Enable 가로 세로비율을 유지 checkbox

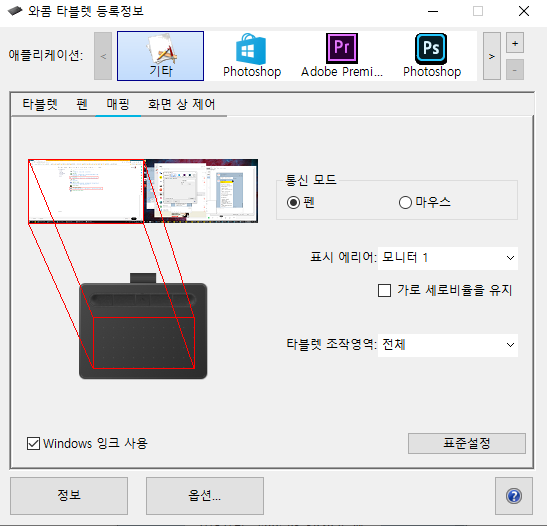tap(384, 290)
